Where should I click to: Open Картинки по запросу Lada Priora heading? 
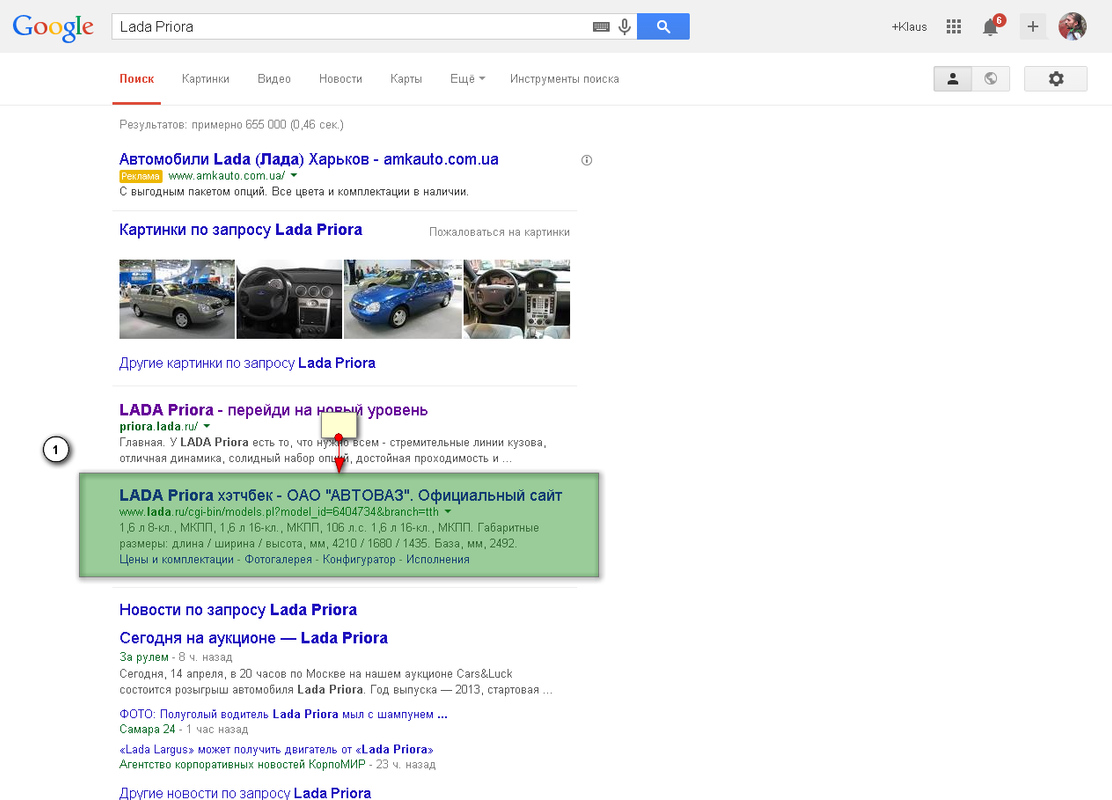pos(240,230)
